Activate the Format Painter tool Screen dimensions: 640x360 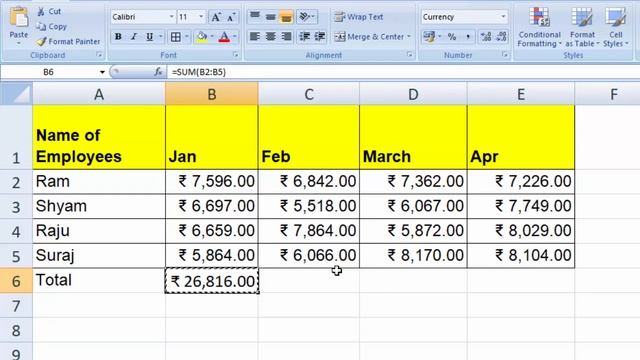[68, 42]
